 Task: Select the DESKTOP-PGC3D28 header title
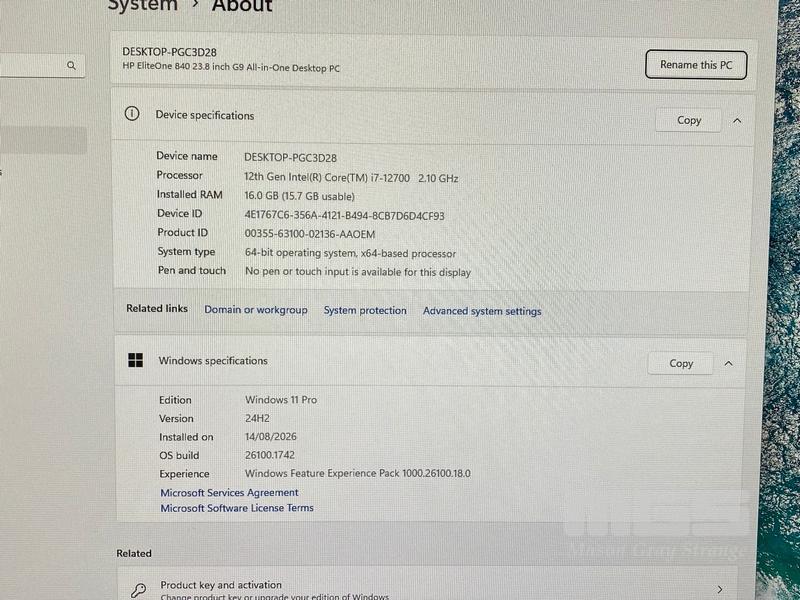(x=169, y=52)
